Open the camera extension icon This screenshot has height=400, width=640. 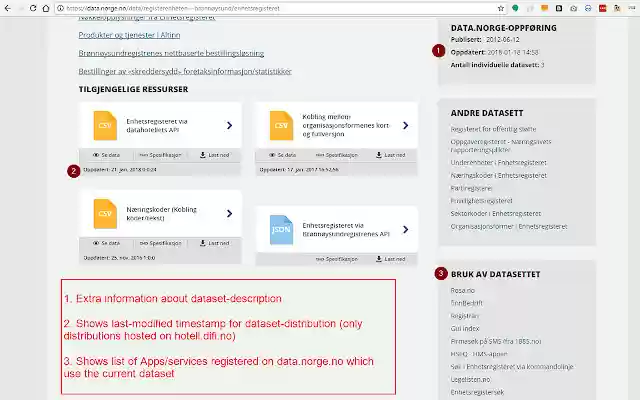pyautogui.click(x=573, y=8)
